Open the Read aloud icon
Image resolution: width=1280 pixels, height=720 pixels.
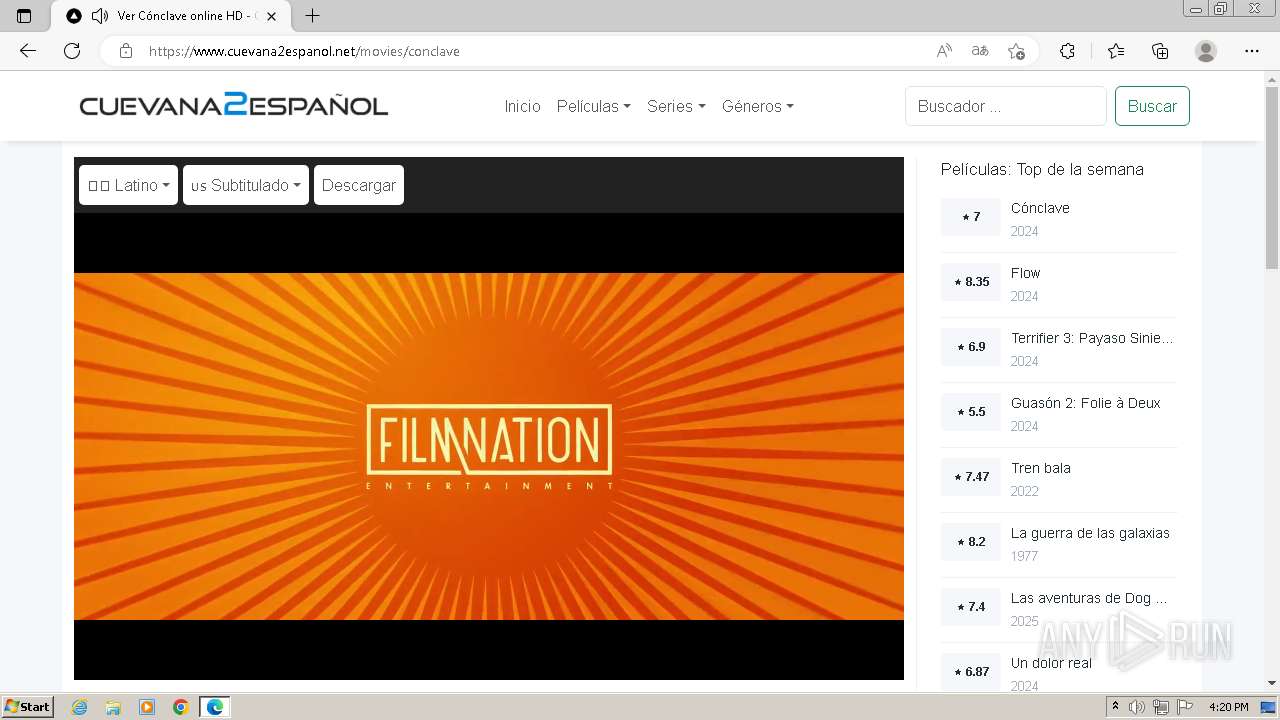tap(944, 51)
